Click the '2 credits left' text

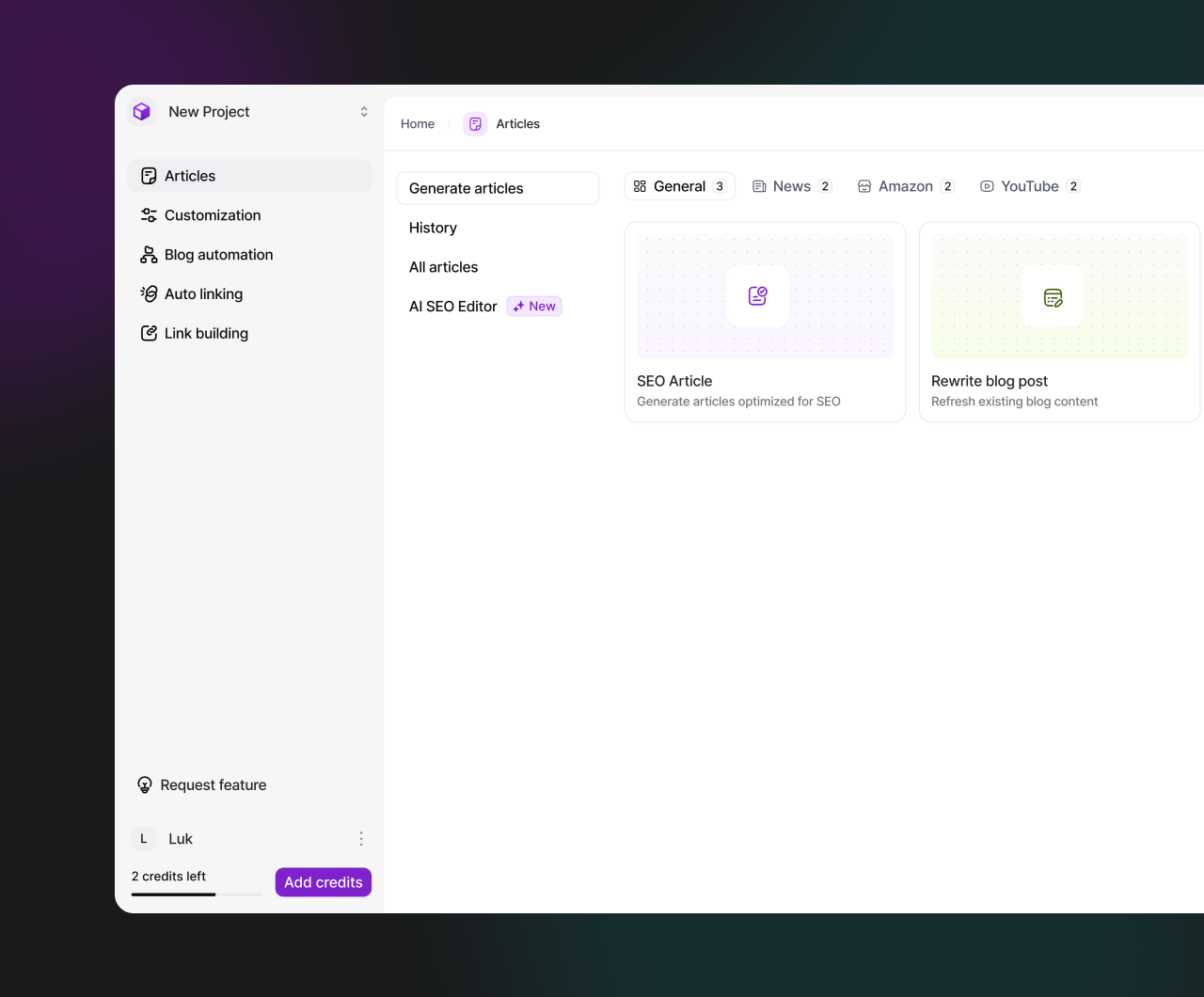(x=168, y=877)
